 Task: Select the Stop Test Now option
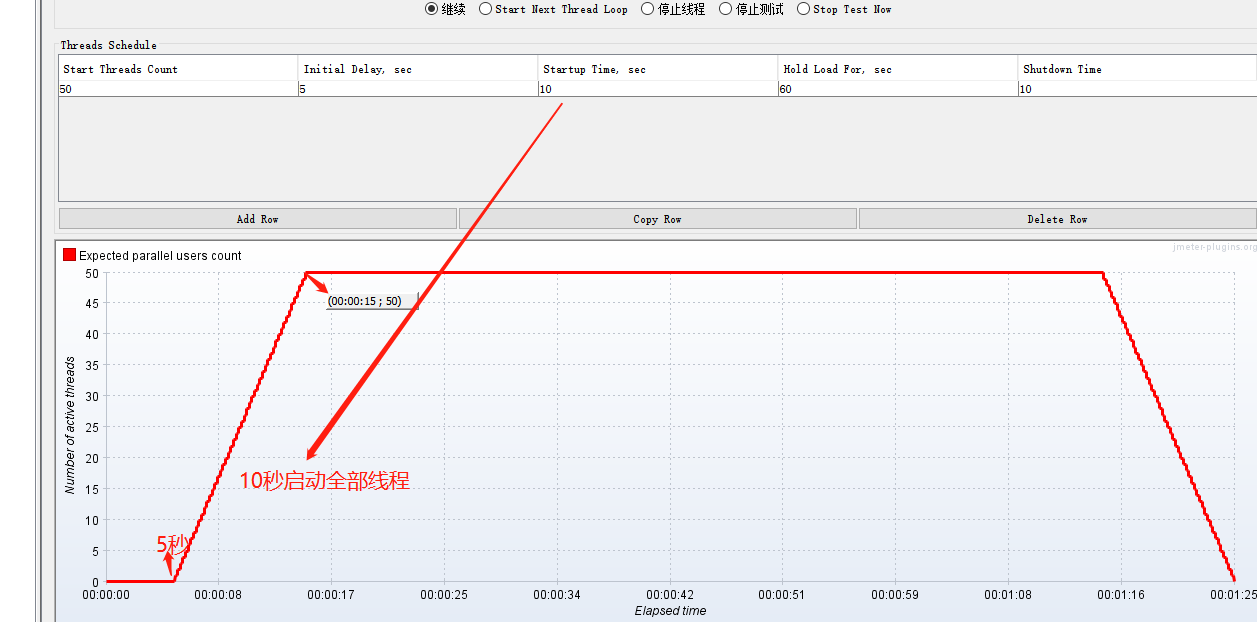click(804, 9)
